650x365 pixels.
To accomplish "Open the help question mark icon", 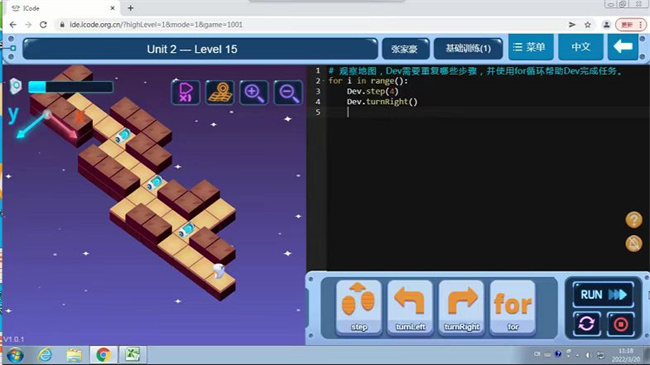I will tap(633, 220).
